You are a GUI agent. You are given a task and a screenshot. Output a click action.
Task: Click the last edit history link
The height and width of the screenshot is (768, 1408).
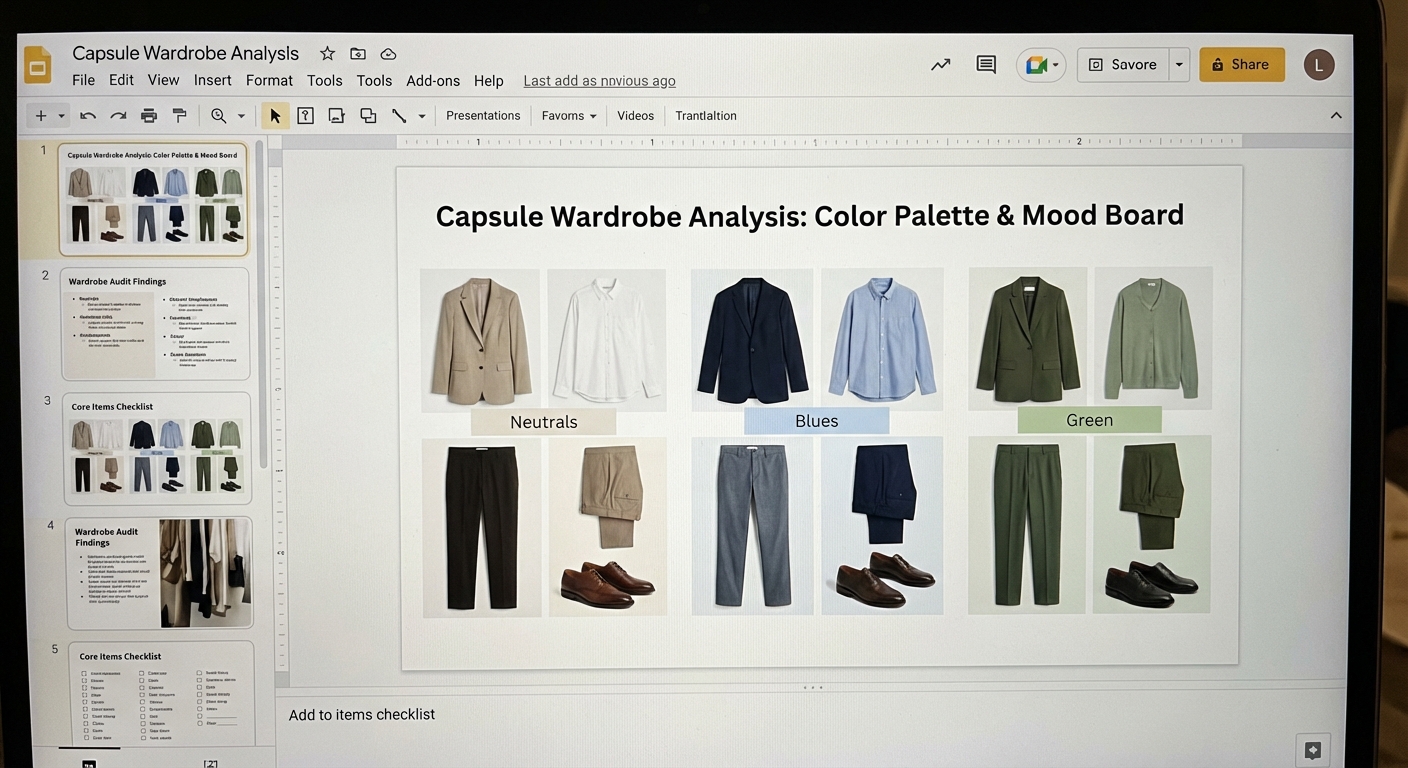599,81
